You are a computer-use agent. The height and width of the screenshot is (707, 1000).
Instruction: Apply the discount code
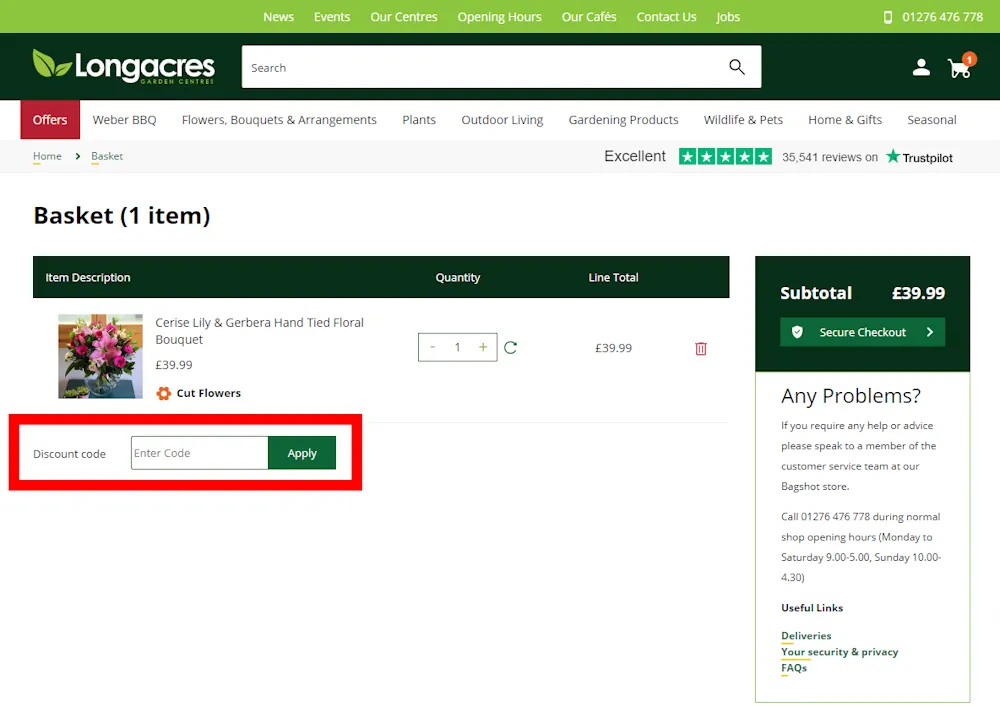pyautogui.click(x=302, y=453)
